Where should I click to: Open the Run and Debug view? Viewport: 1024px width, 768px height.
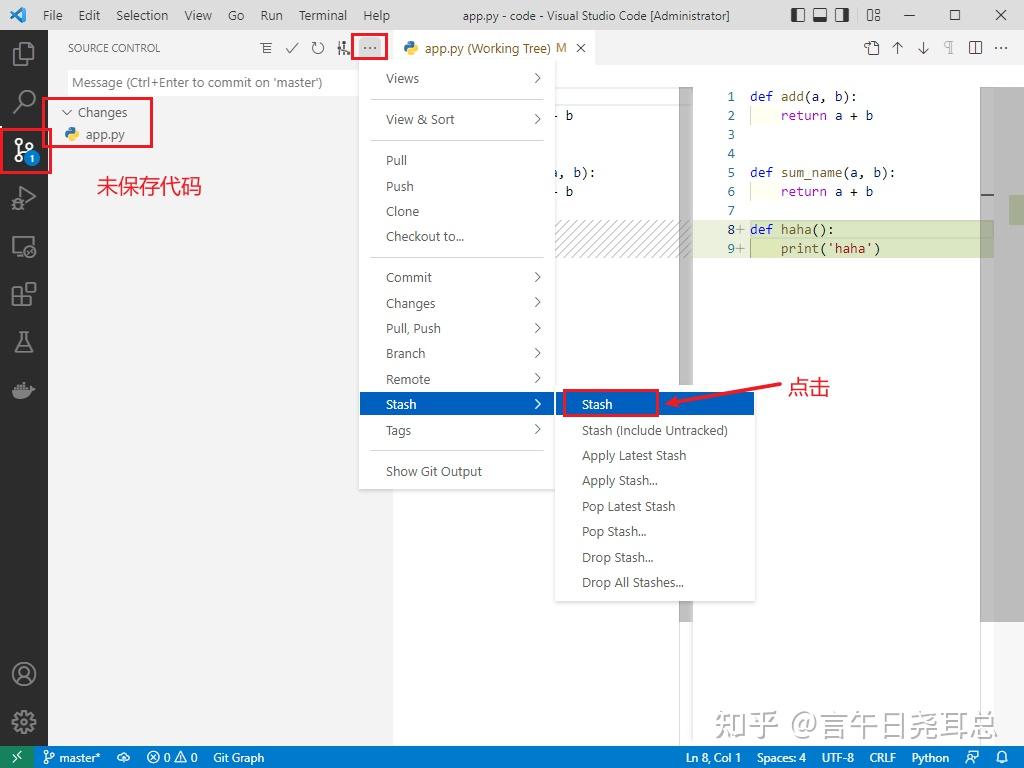(x=24, y=198)
